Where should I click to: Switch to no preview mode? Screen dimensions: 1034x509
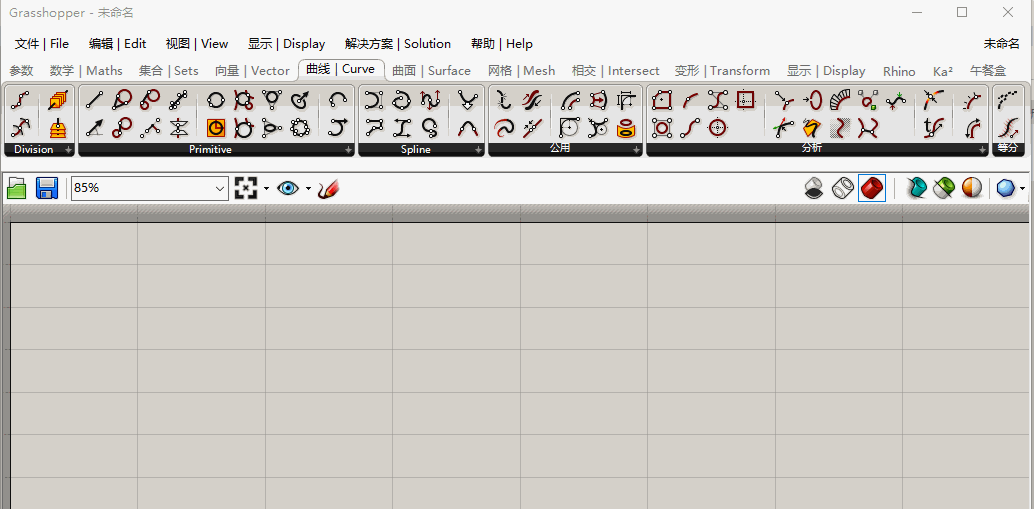pos(814,189)
